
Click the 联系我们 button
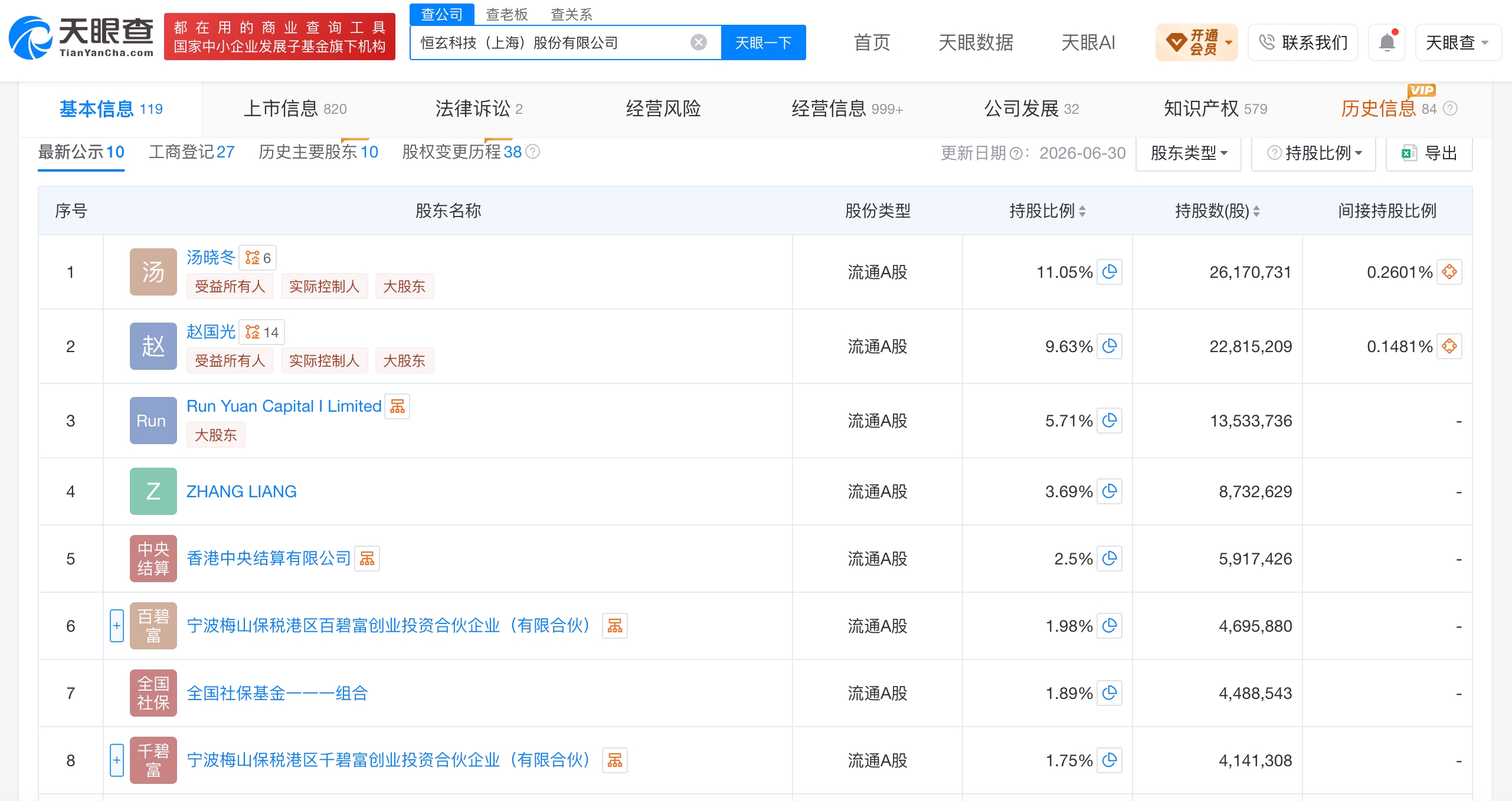tap(1303, 42)
